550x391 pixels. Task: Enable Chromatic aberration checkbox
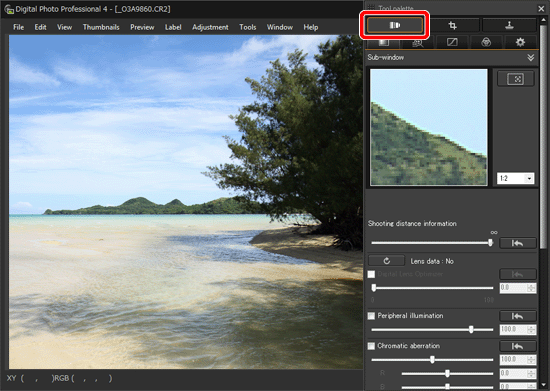point(371,346)
